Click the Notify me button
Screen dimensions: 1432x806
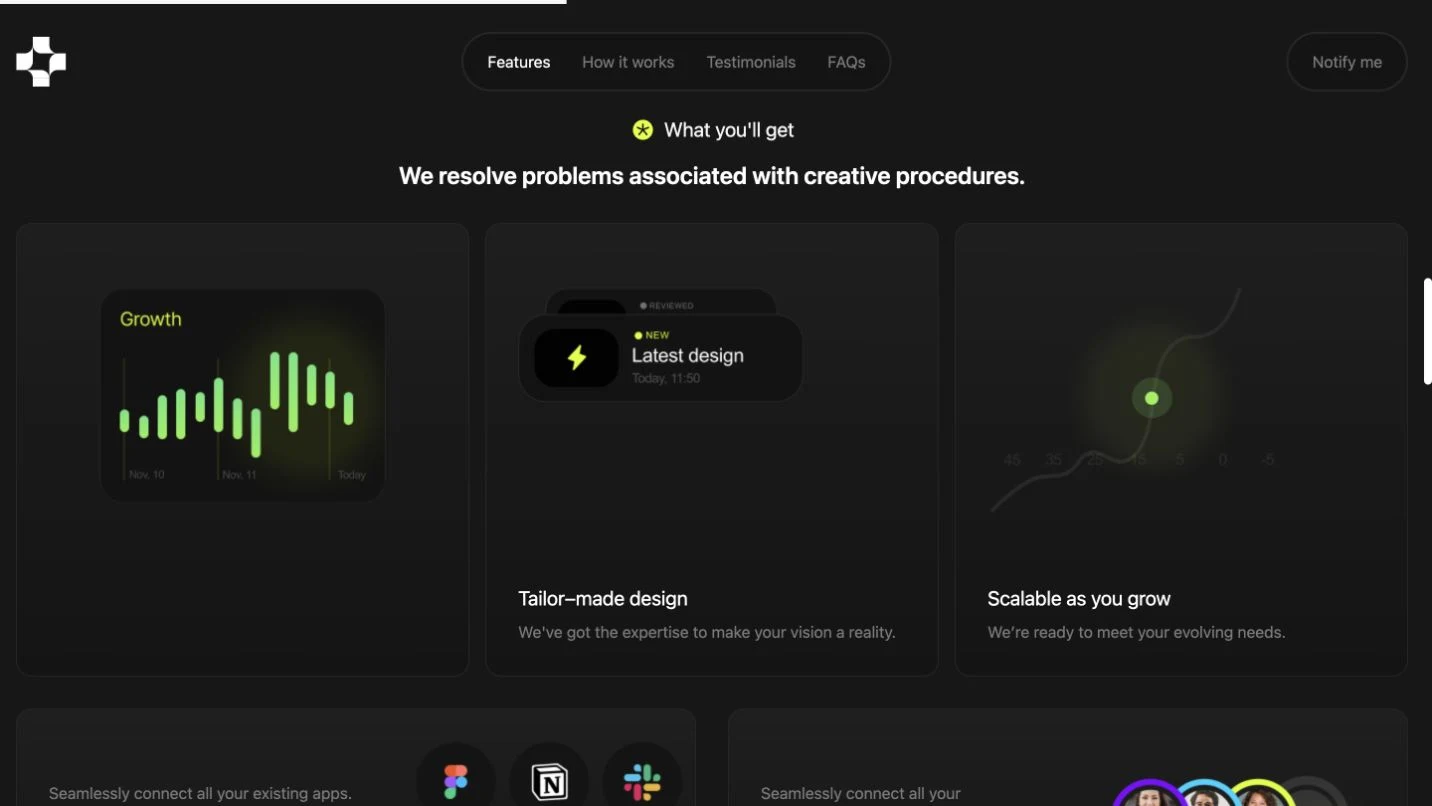pos(1346,62)
